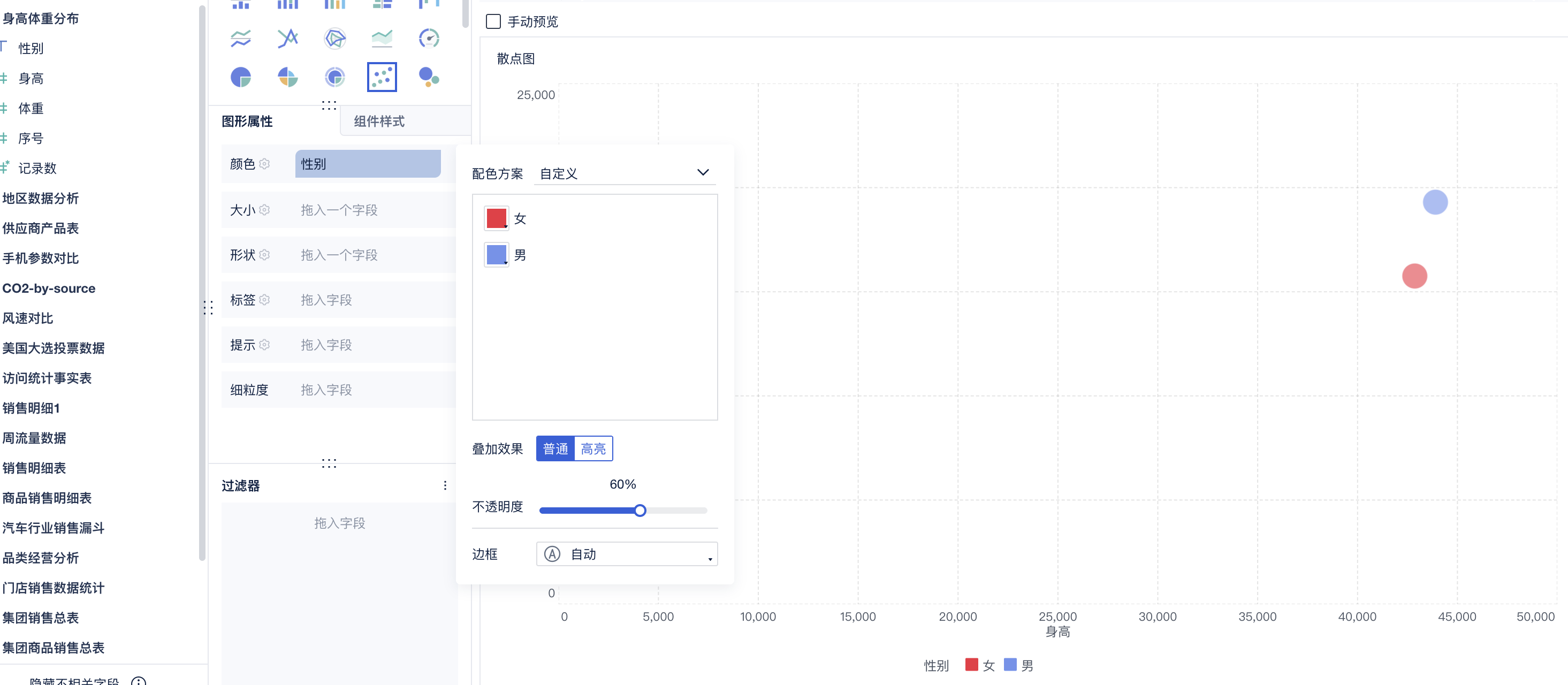Select the bubble chart type icon
The image size is (1568, 685).
429,77
